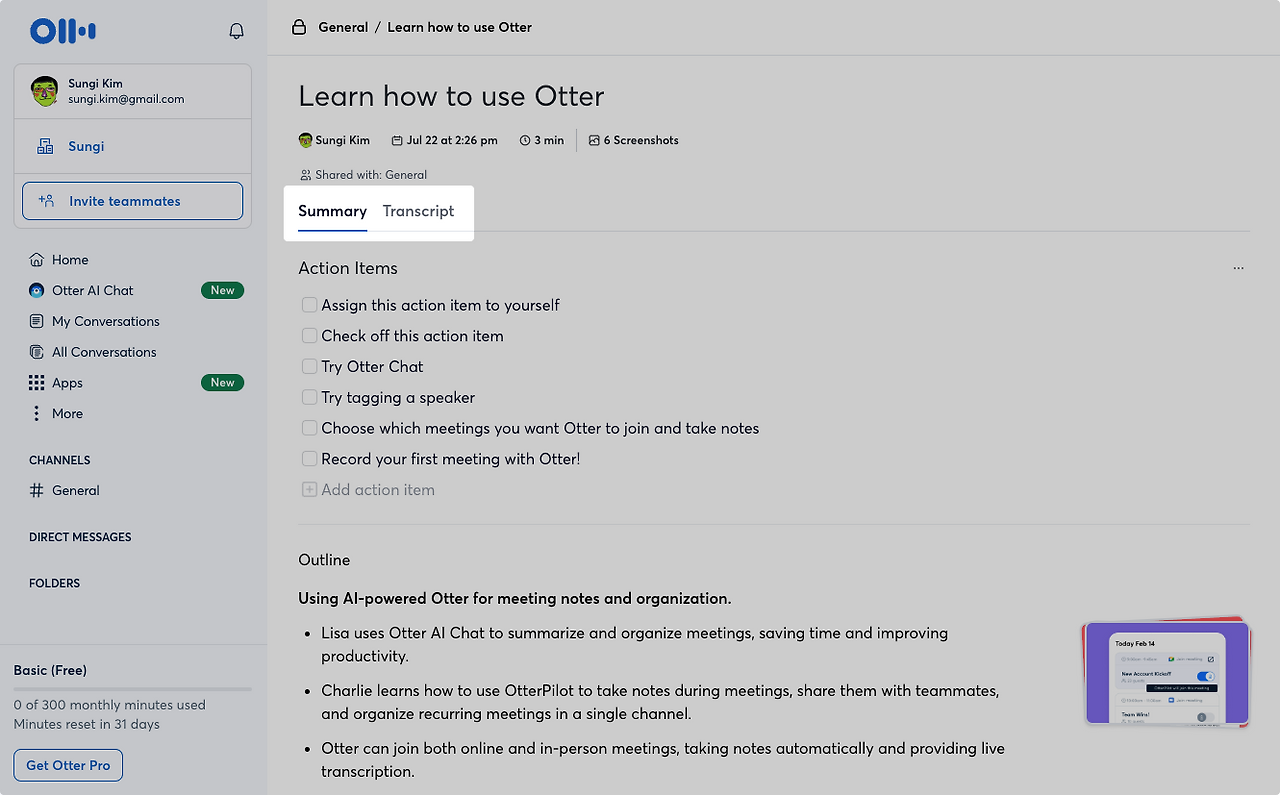Select the Summary tab

point(332,211)
